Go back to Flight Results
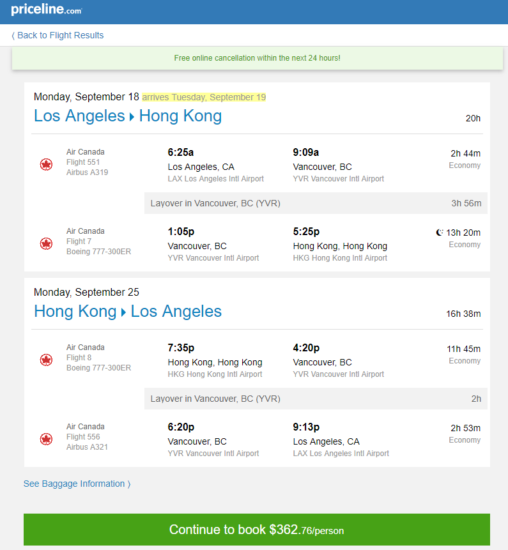Screen dimensions: 508x550 click(x=58, y=35)
